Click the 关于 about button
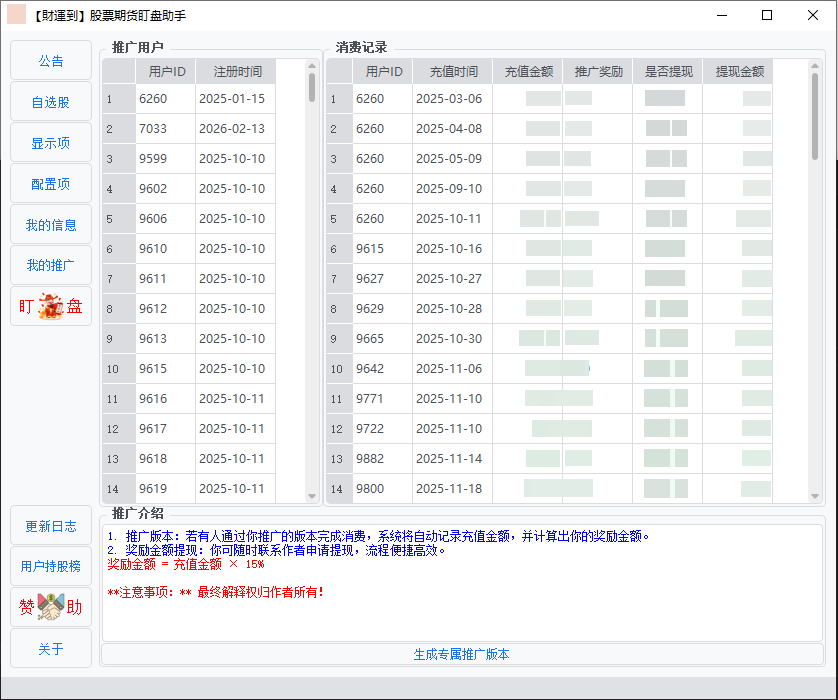The width and height of the screenshot is (838, 700). tap(51, 649)
